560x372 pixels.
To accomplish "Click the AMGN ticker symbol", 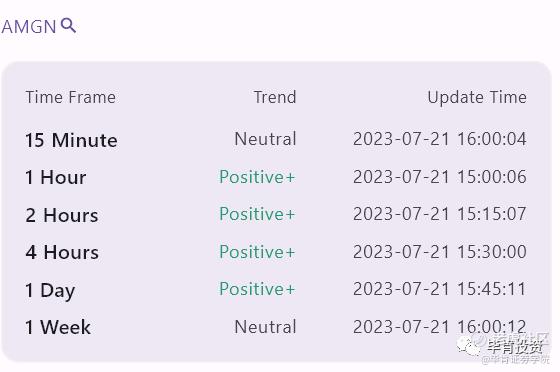I will (29, 27).
